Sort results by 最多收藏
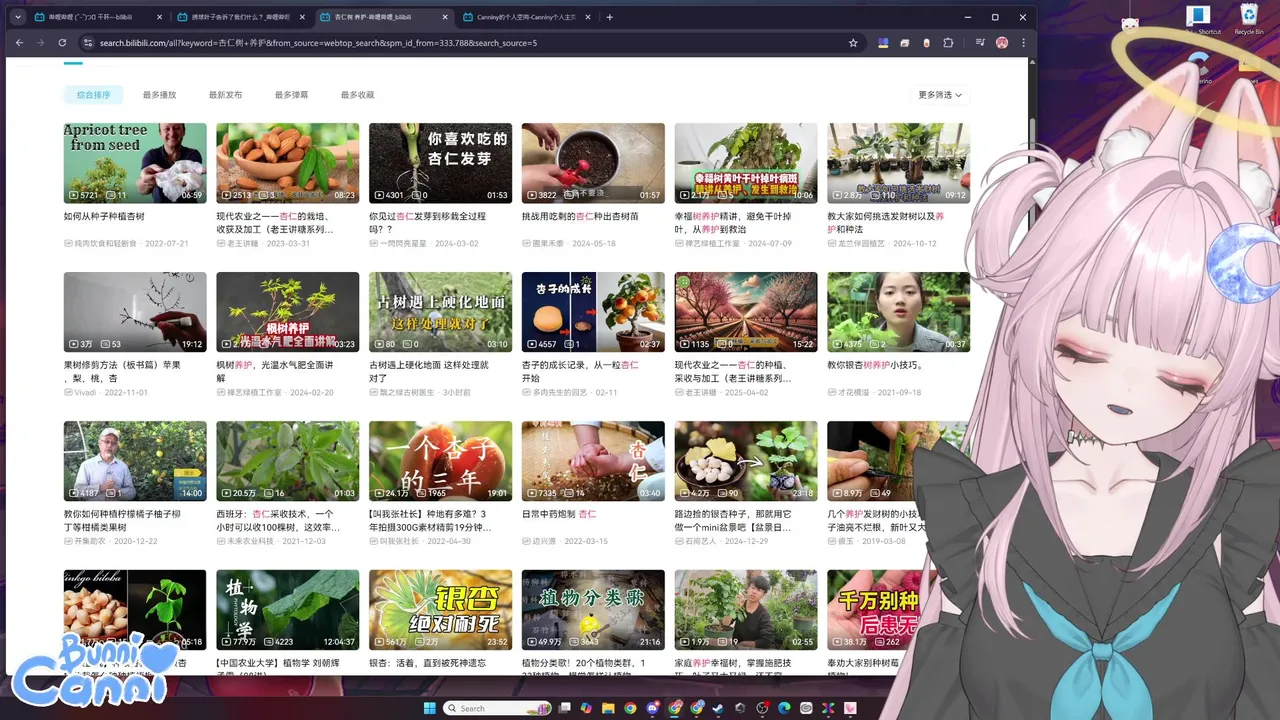The width and height of the screenshot is (1280, 720). [357, 95]
